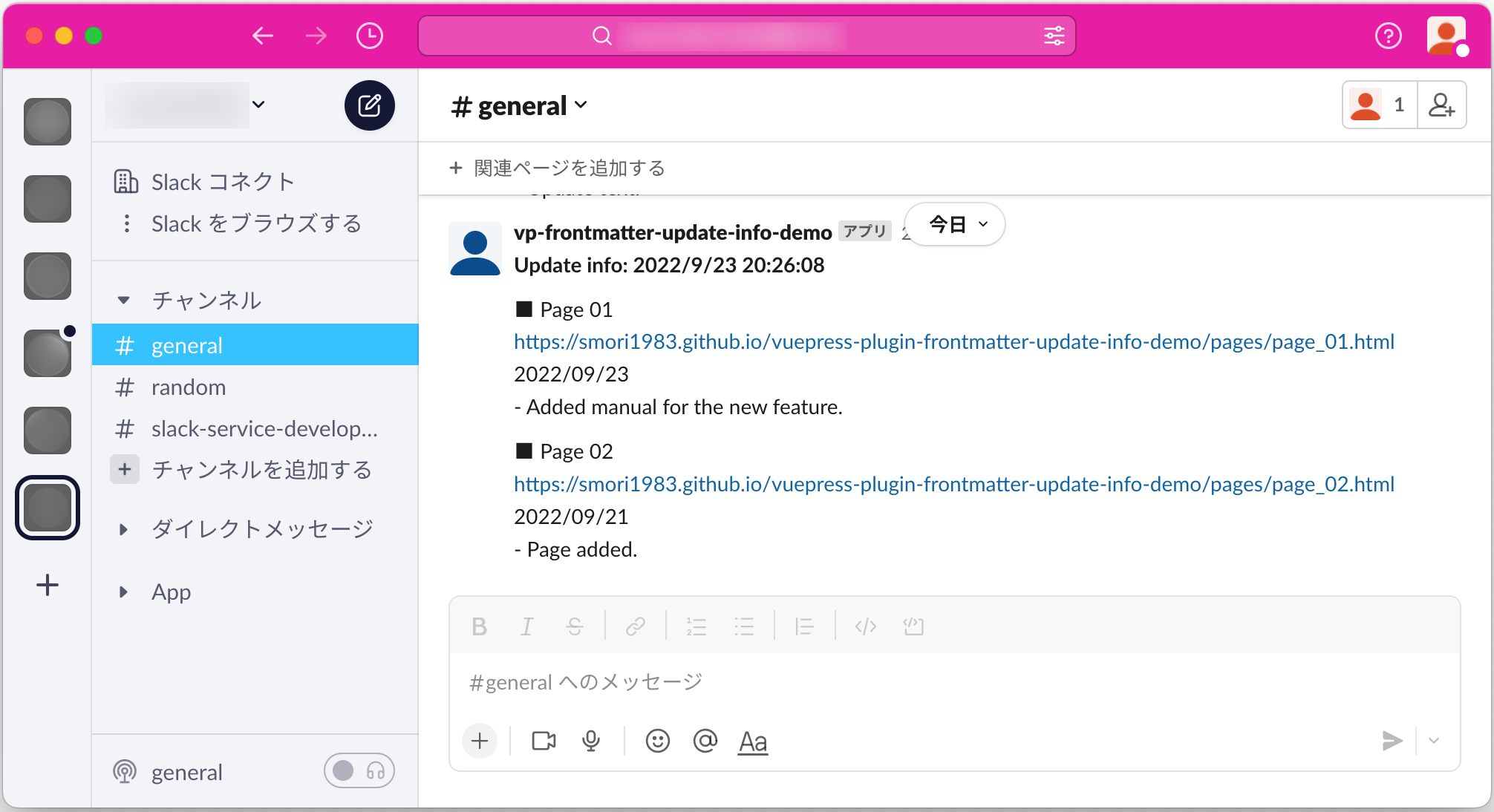Open Slack コネクト
The height and width of the screenshot is (812, 1494).
point(223,182)
